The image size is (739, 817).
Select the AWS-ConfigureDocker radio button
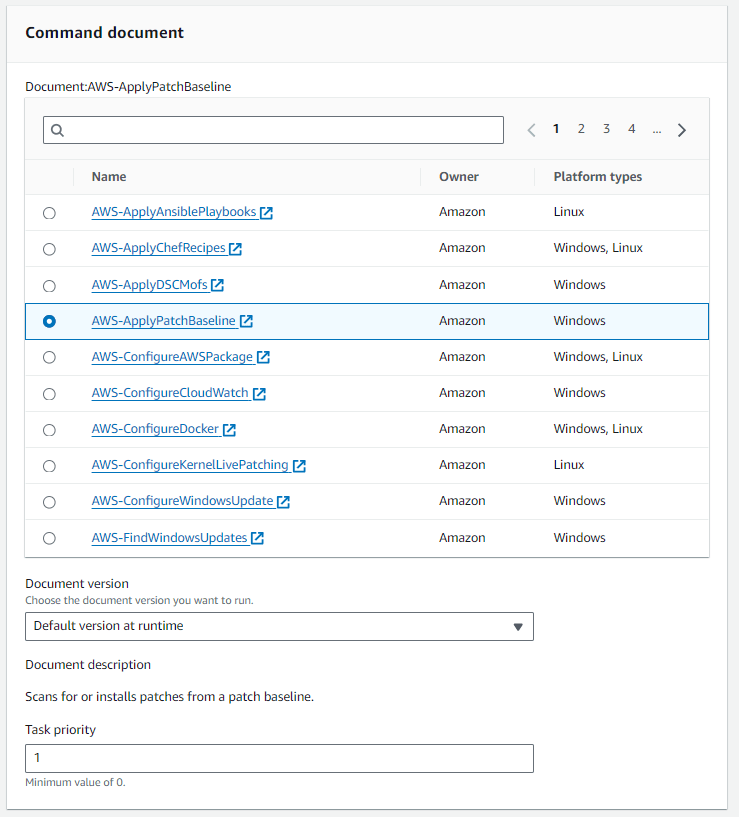49,430
